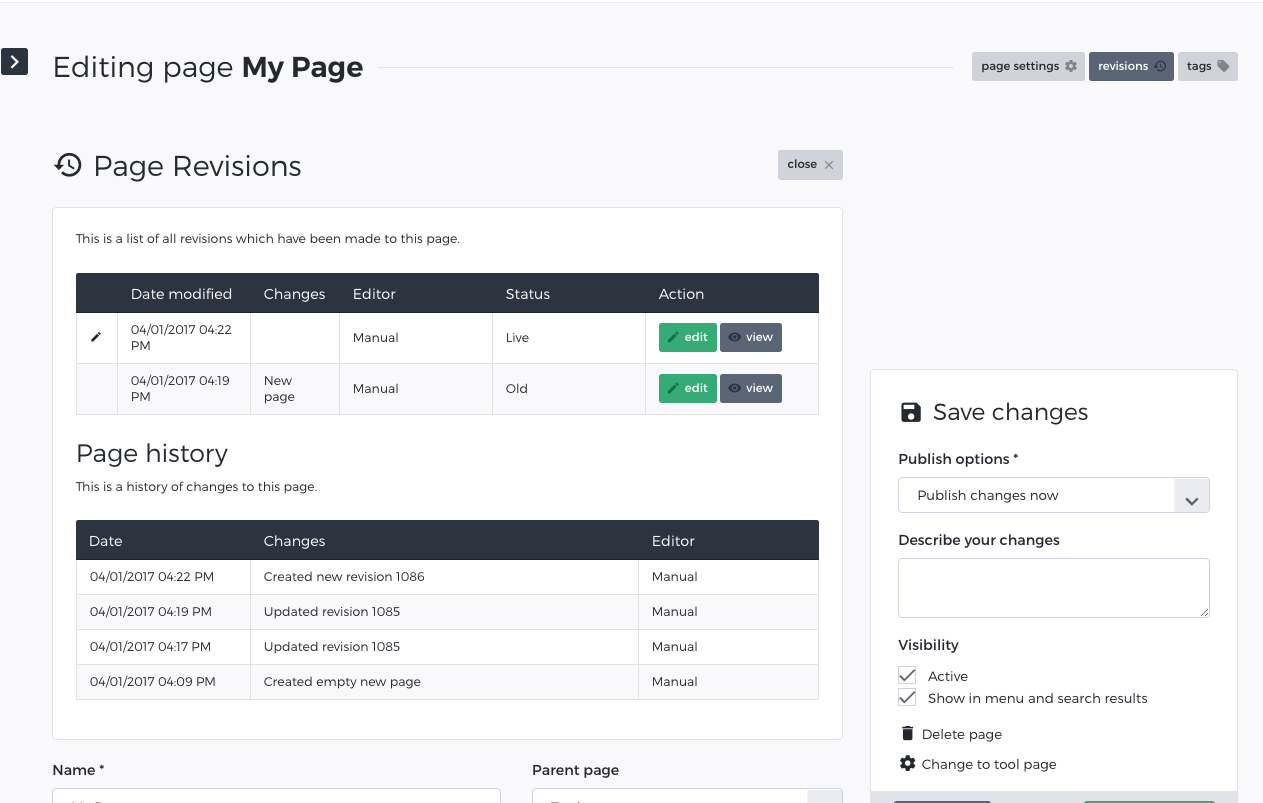Click the Date header in Page history table

(105, 541)
